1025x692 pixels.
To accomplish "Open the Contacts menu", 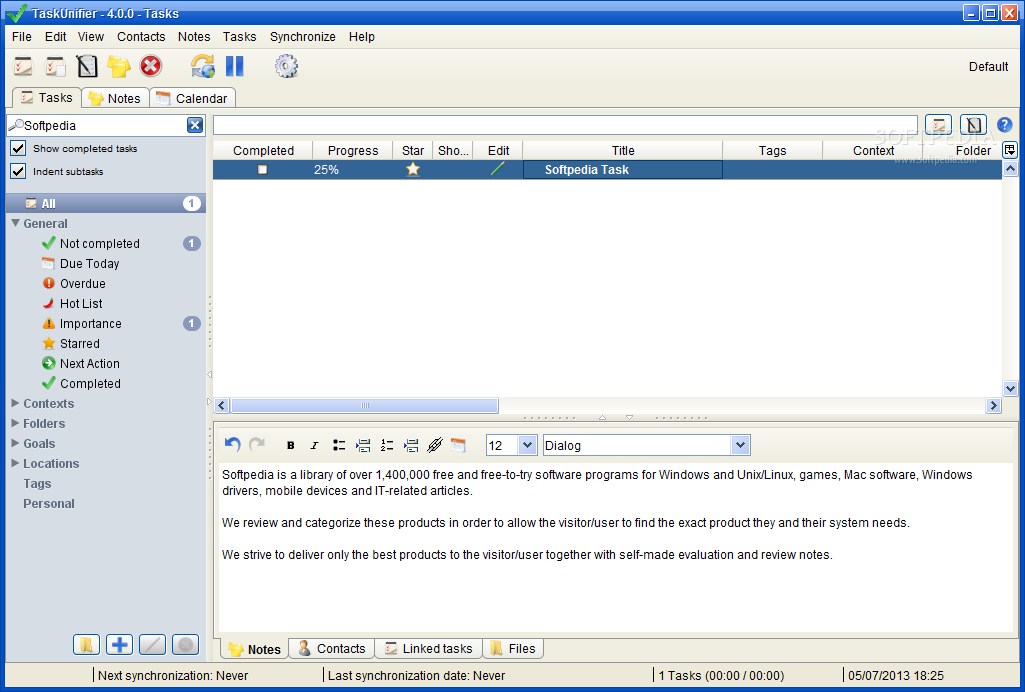I will pos(141,37).
